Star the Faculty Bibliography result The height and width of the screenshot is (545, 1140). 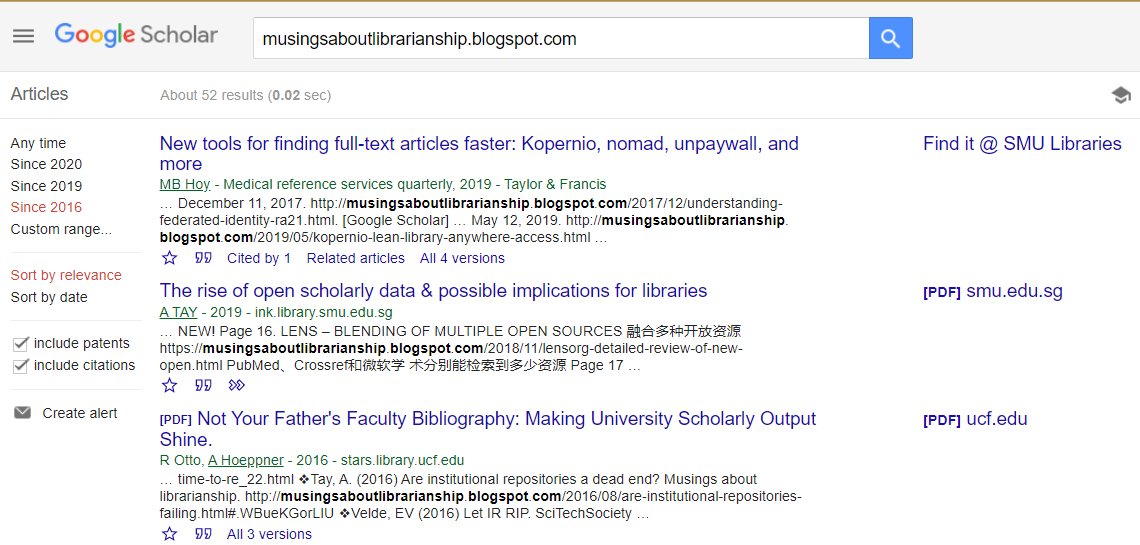point(169,534)
